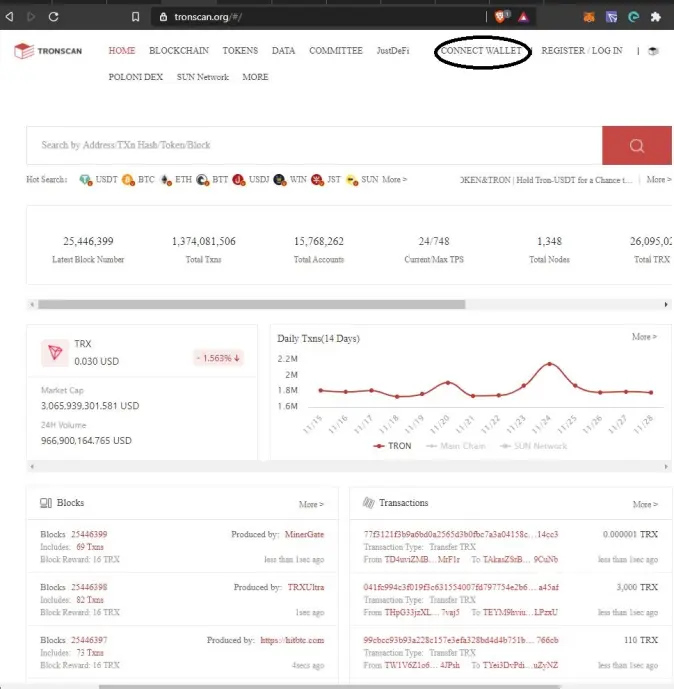
Task: Open the COMMITTEE menu
Action: [336, 51]
